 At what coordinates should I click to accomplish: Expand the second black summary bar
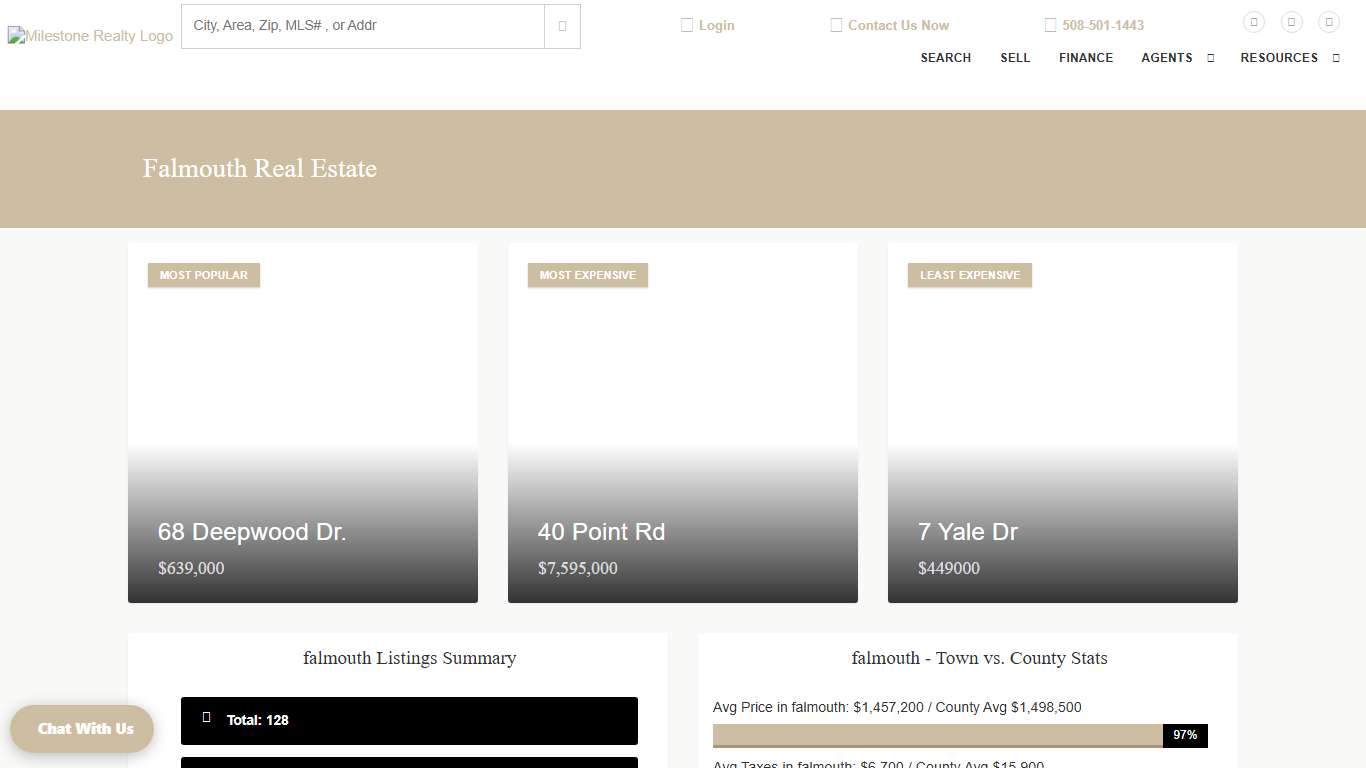pyautogui.click(x=408, y=763)
